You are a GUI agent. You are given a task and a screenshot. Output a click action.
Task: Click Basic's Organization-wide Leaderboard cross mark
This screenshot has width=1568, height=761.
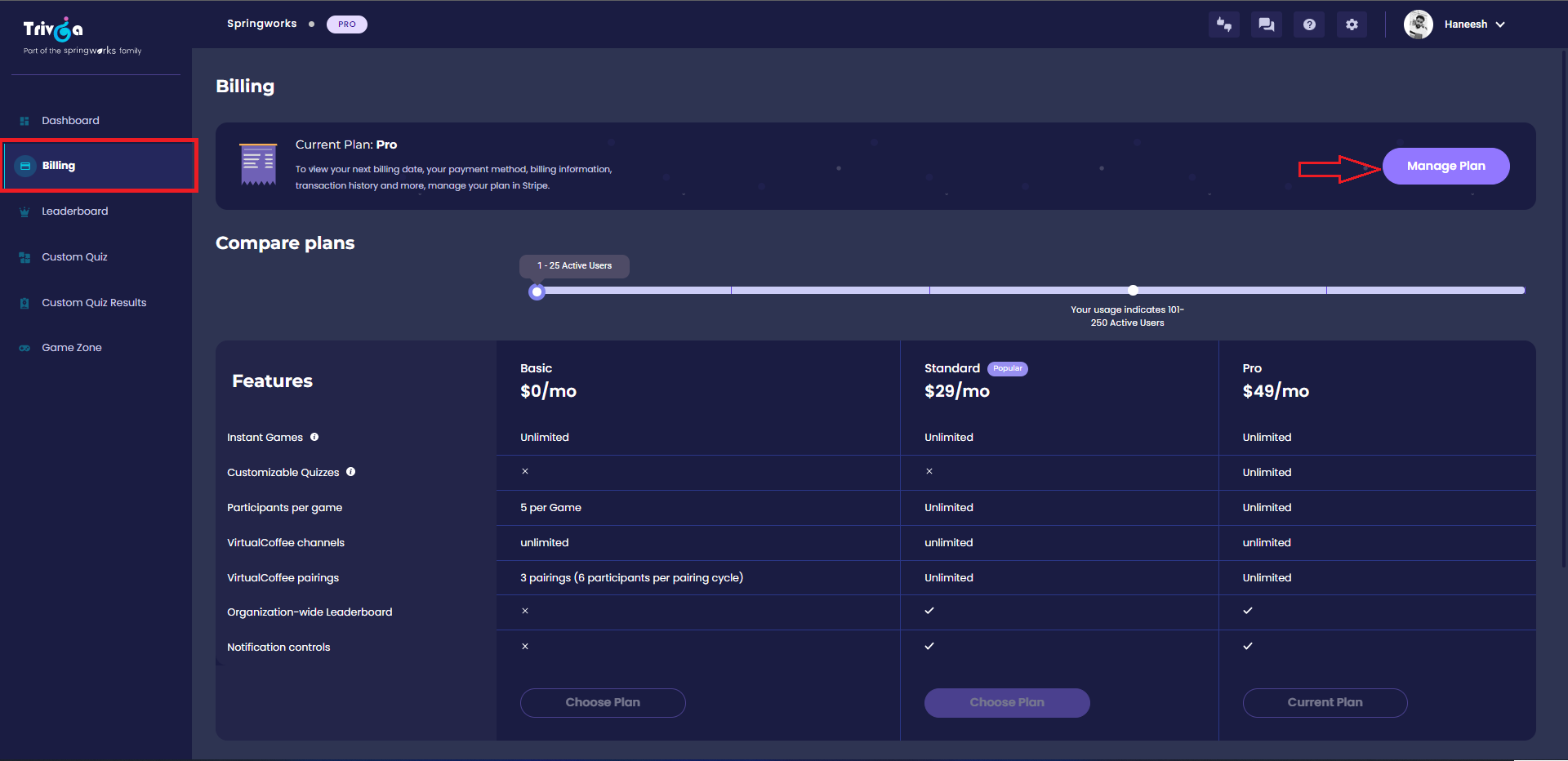(x=525, y=611)
